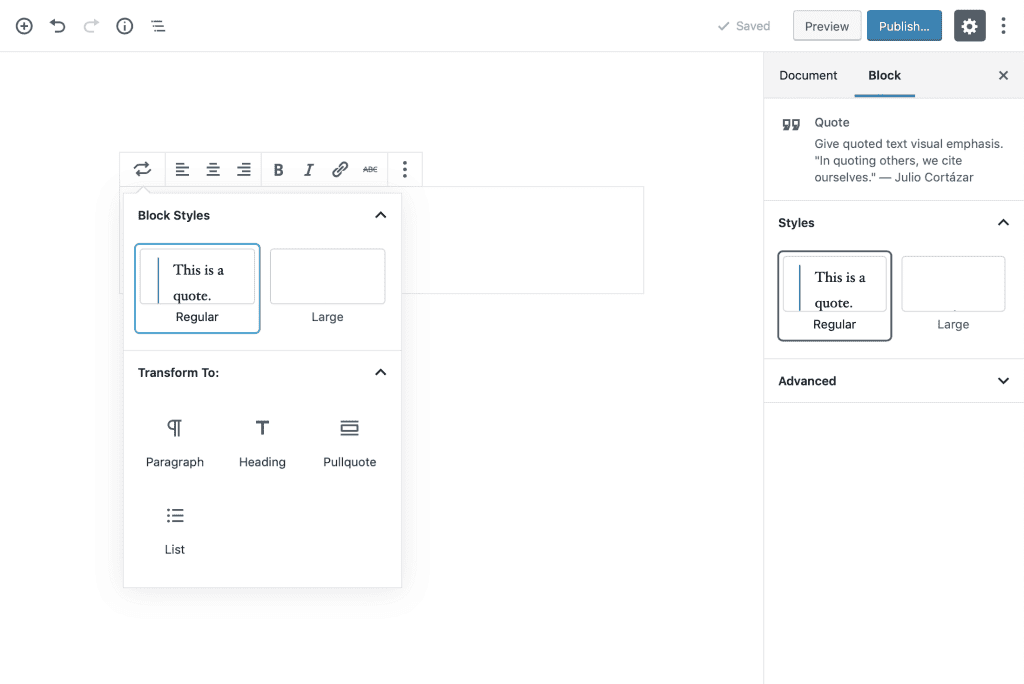
Task: Click the Publish button
Action: (904, 25)
